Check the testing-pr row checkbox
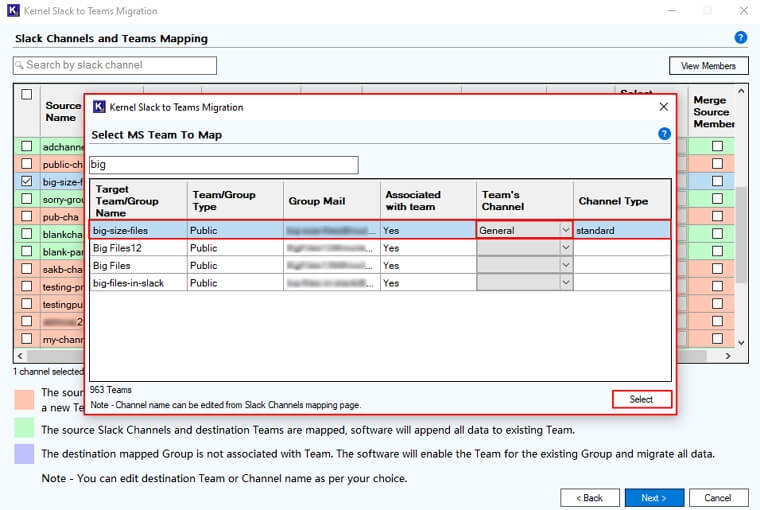Image resolution: width=760 pixels, height=510 pixels. pos(27,286)
